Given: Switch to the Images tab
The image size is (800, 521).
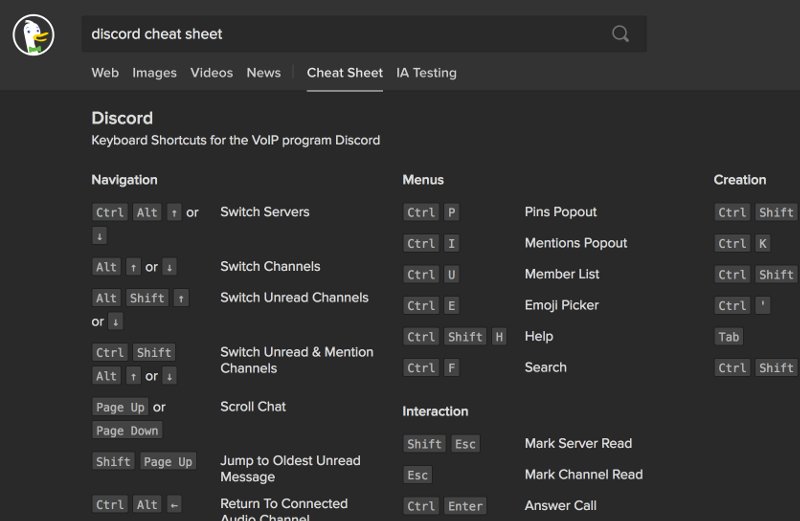Looking at the screenshot, I should (154, 73).
